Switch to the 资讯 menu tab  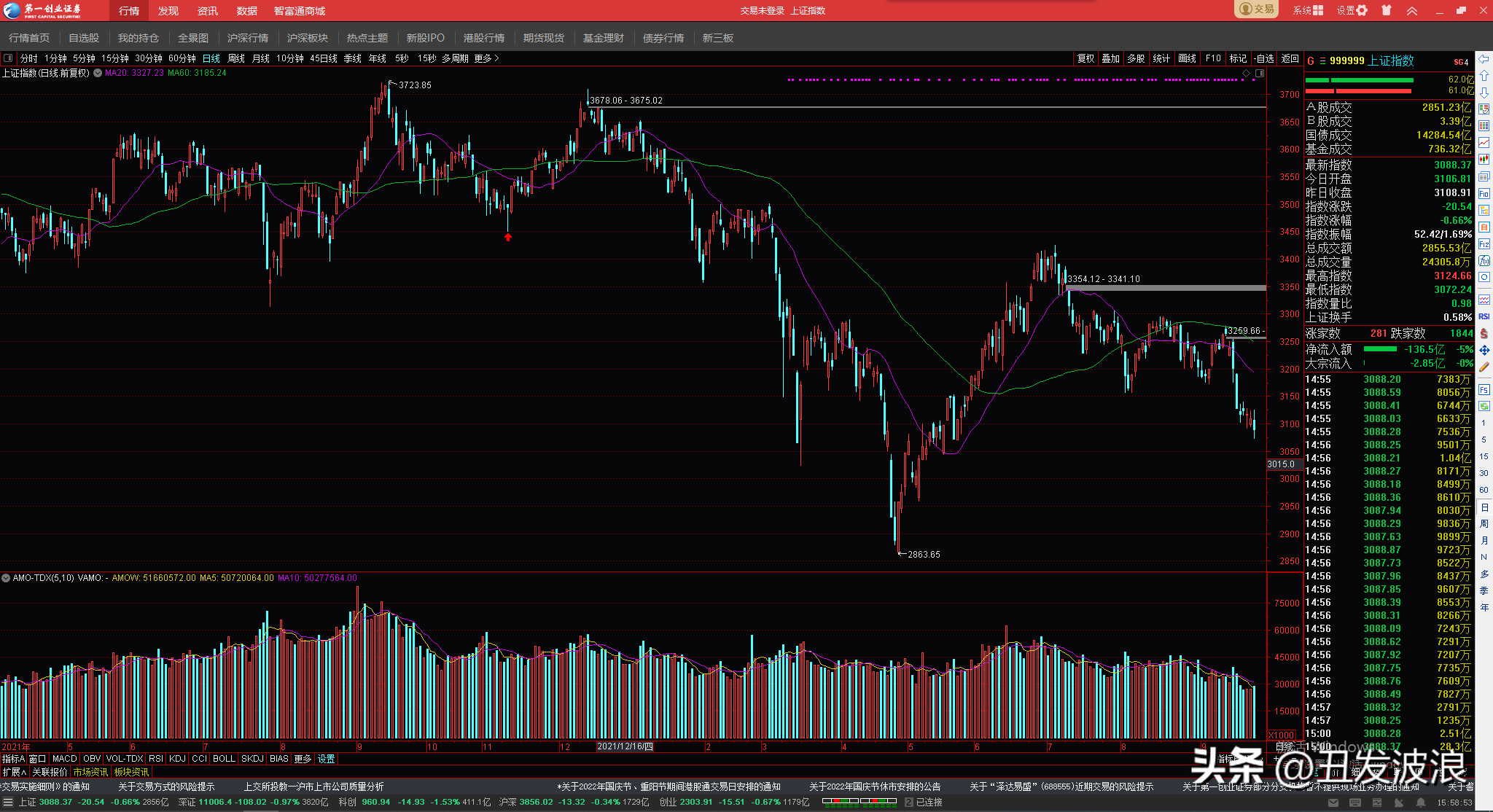coord(208,11)
